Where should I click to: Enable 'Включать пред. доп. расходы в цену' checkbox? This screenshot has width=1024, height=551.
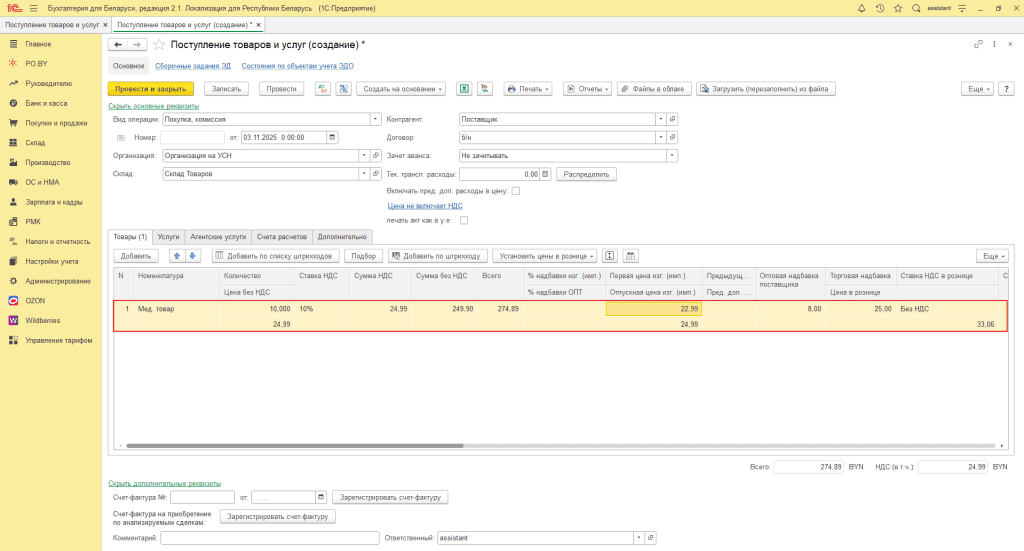click(x=516, y=190)
